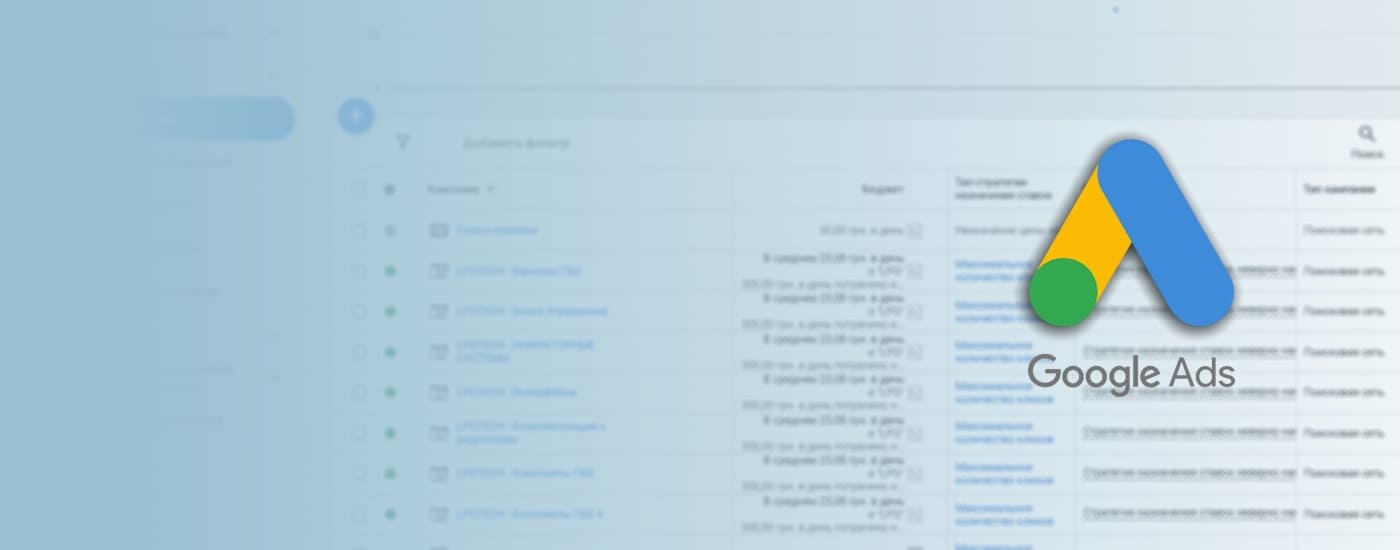Open the filter funnel icon

coord(403,143)
